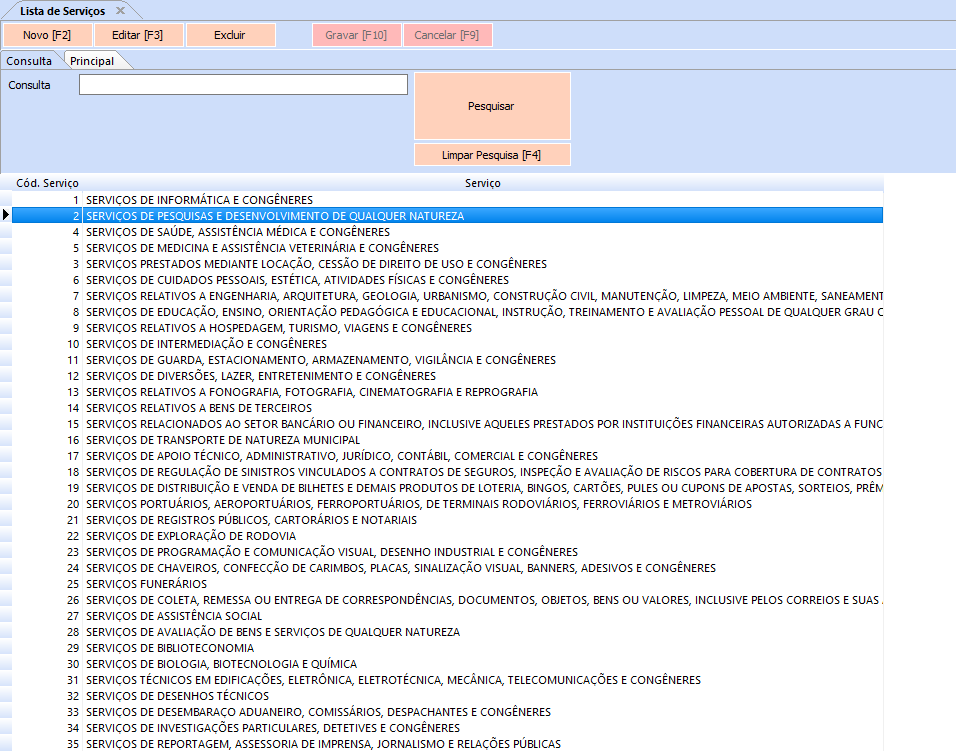Click the Serviço column header

482,184
